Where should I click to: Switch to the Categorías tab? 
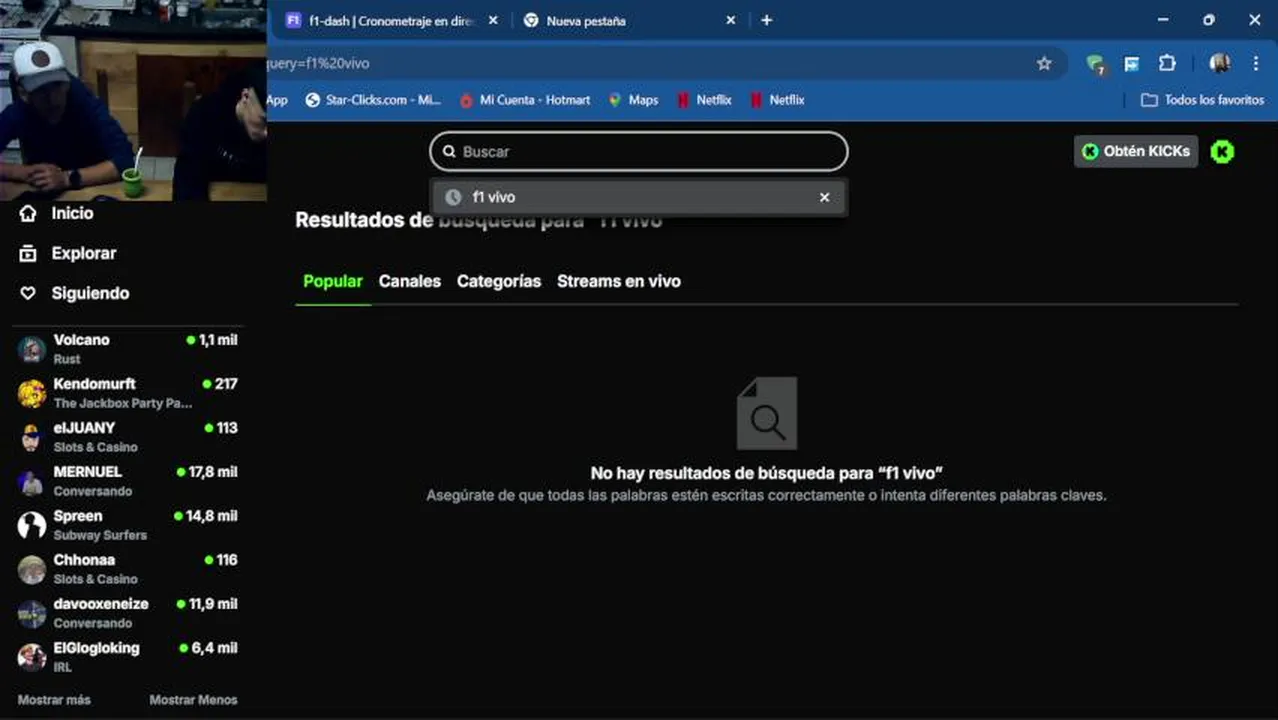(499, 282)
